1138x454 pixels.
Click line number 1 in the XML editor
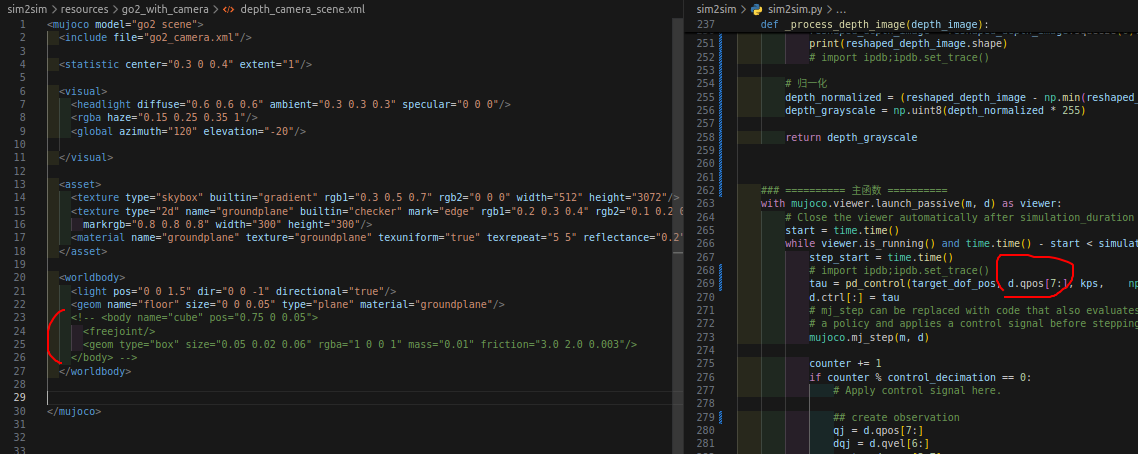(x=23, y=24)
